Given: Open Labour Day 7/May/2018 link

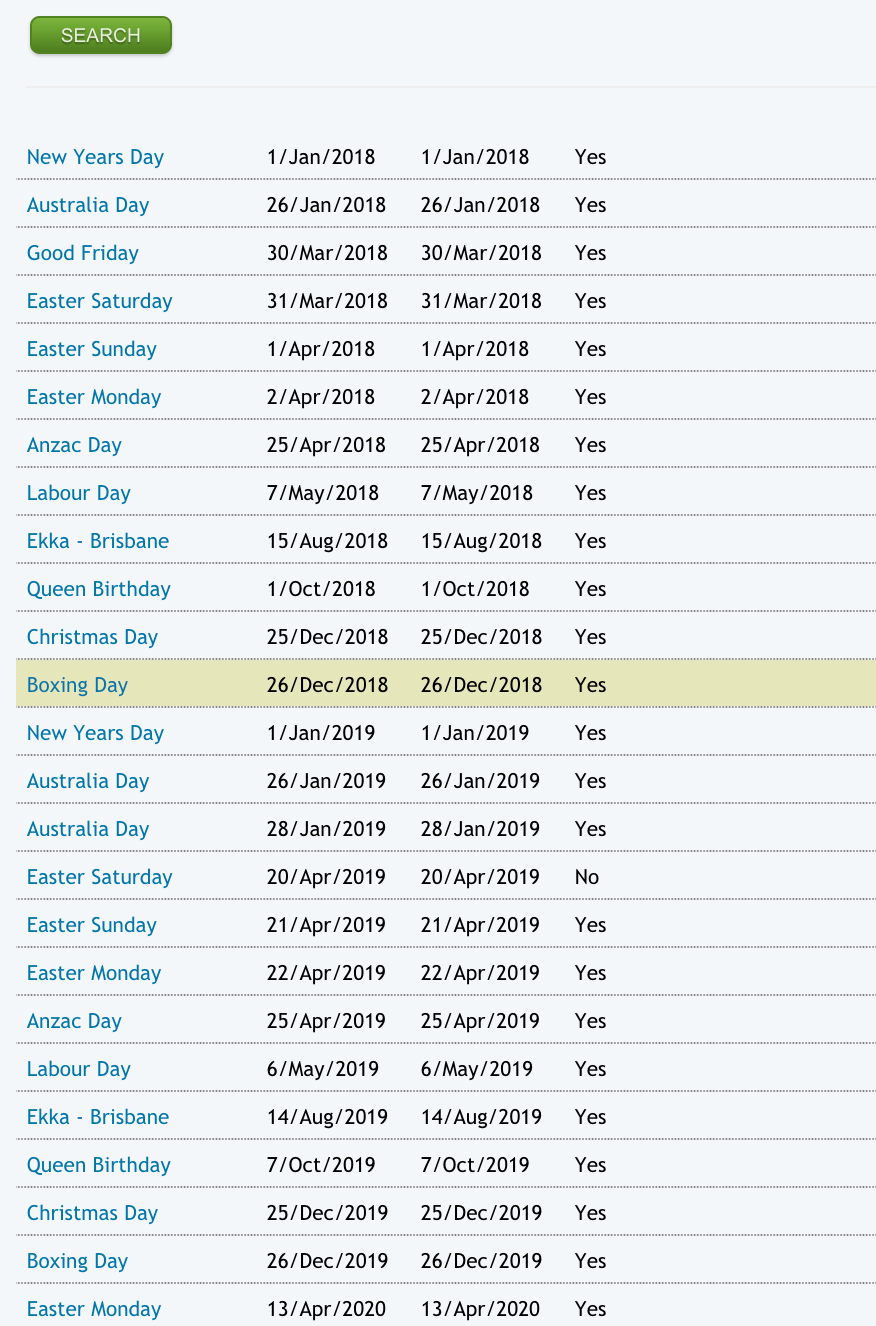Looking at the screenshot, I should [79, 493].
